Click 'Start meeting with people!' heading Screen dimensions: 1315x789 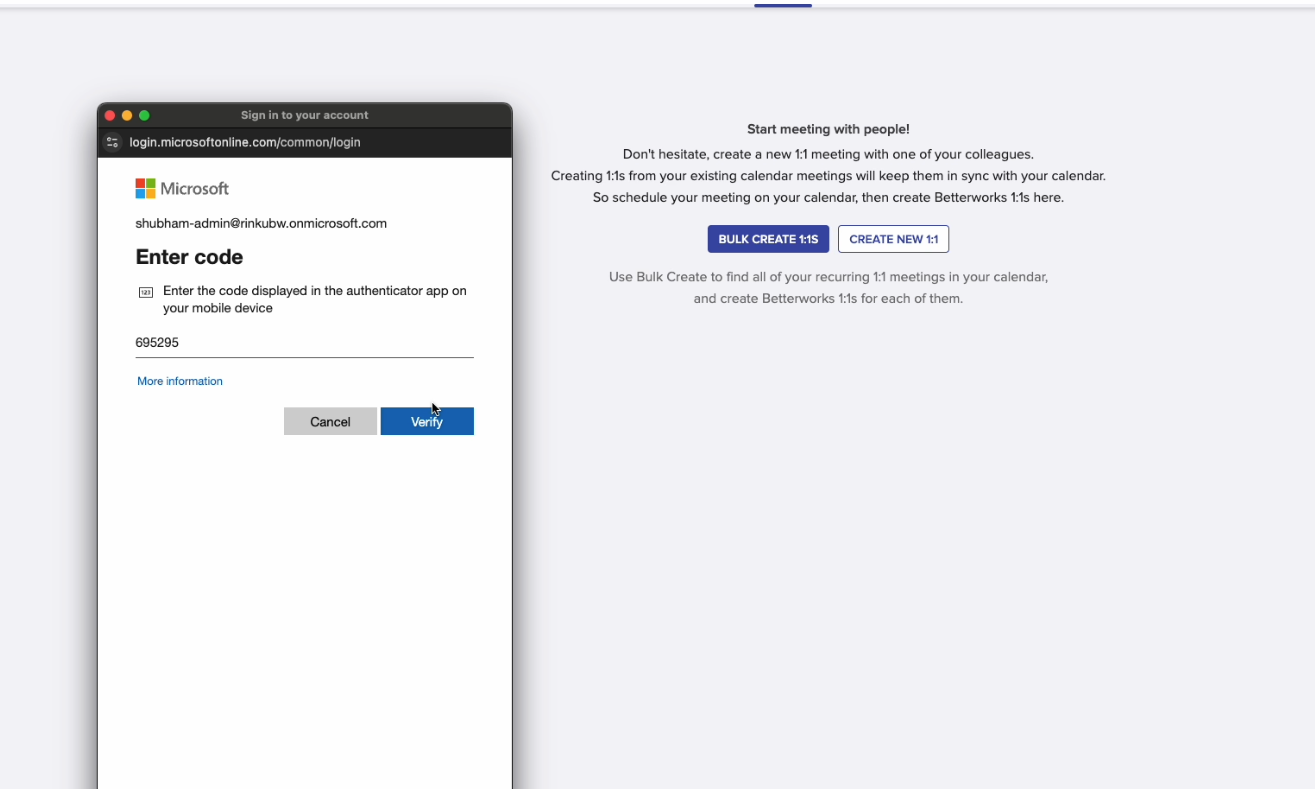click(x=828, y=129)
